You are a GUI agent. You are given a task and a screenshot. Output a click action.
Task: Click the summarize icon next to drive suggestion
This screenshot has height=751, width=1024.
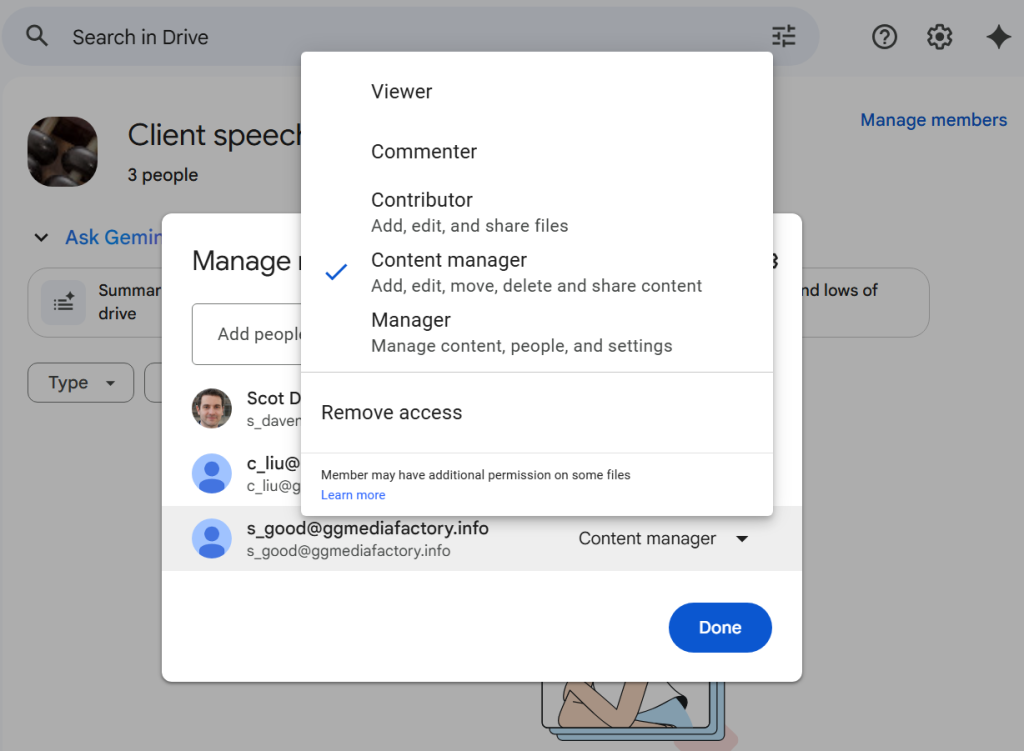coord(64,302)
